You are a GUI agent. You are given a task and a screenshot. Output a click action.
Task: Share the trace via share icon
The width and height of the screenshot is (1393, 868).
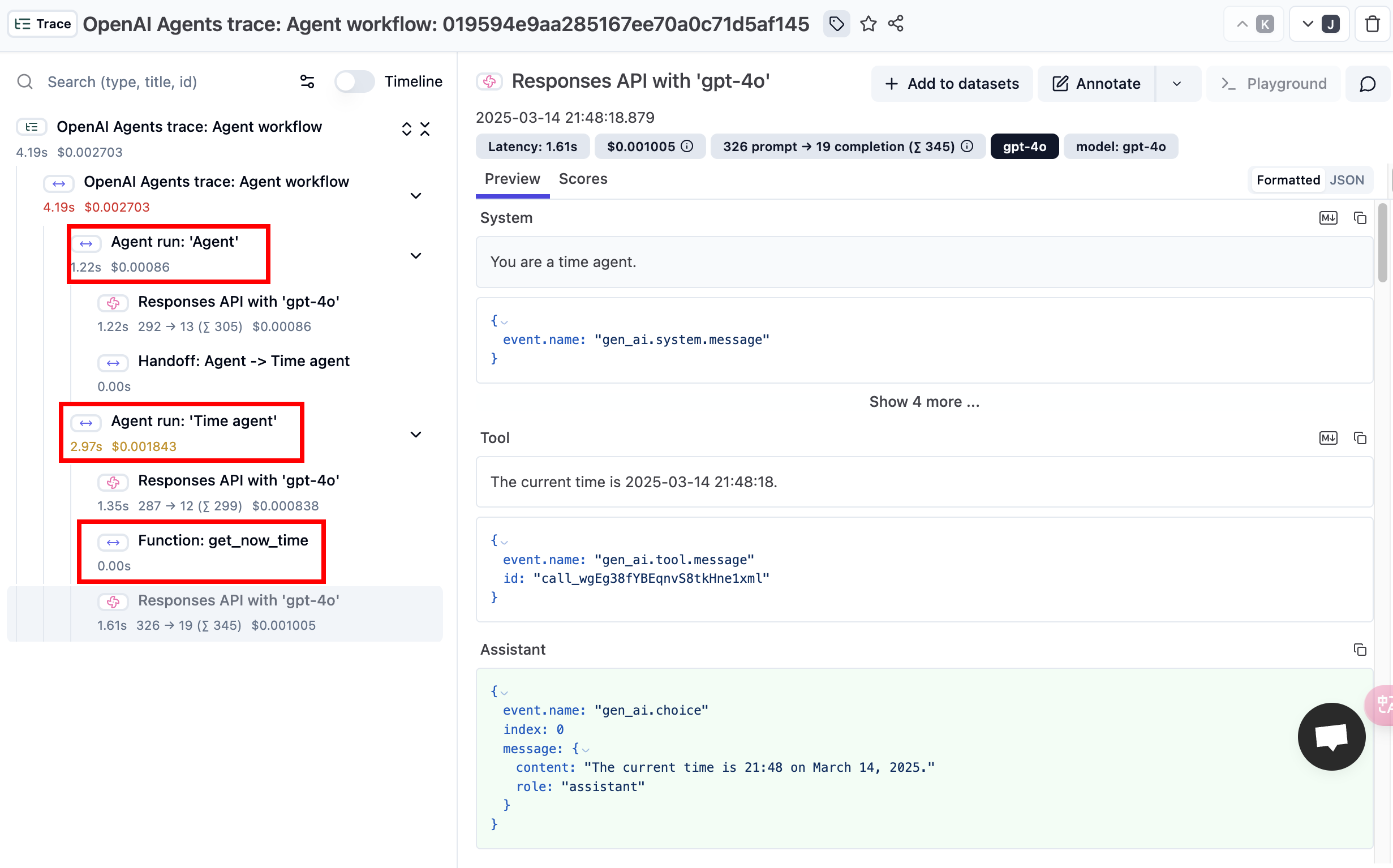[x=896, y=24]
